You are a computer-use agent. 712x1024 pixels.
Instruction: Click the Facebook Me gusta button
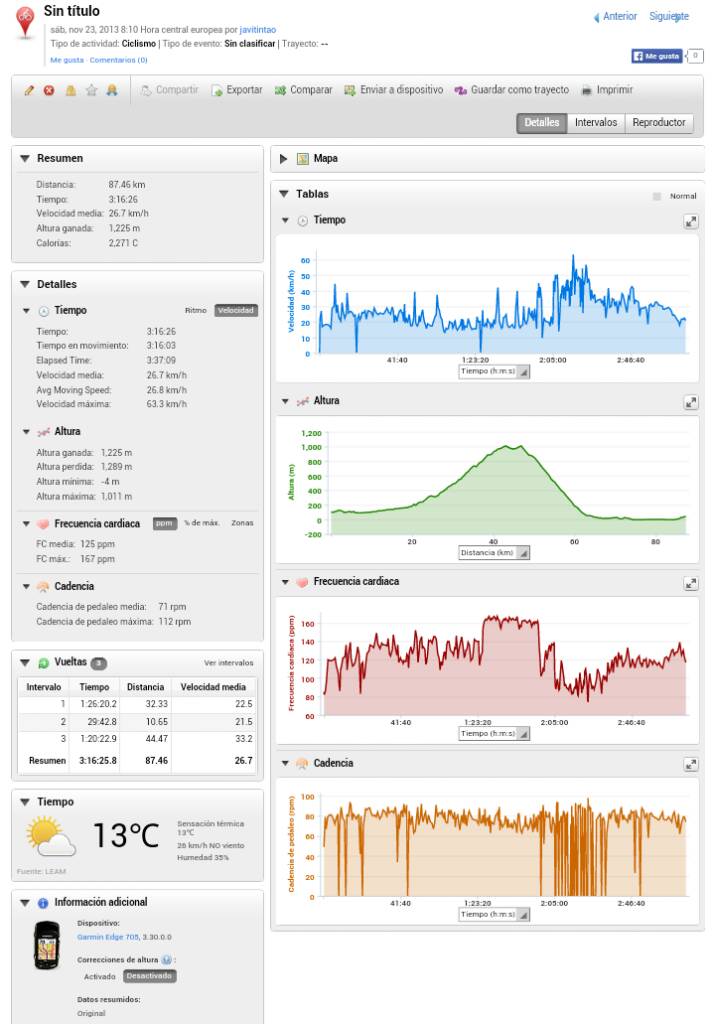point(657,57)
